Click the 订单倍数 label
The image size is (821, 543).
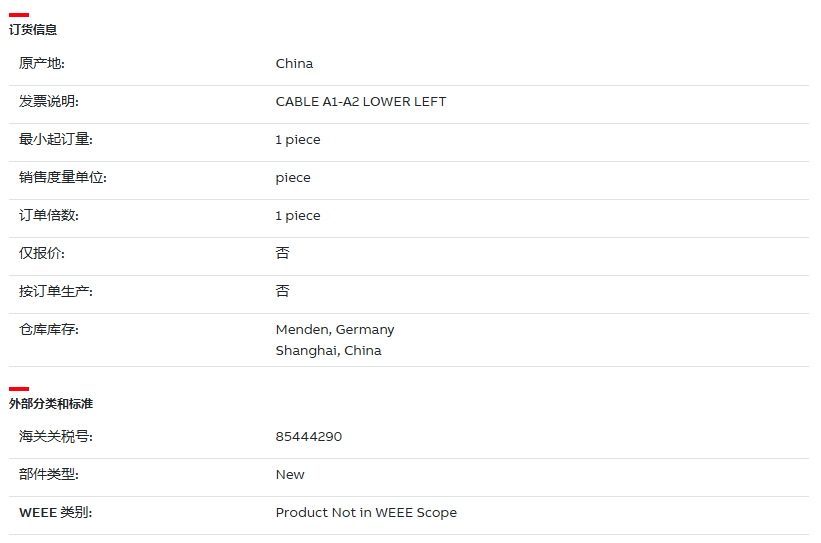pos(49,215)
